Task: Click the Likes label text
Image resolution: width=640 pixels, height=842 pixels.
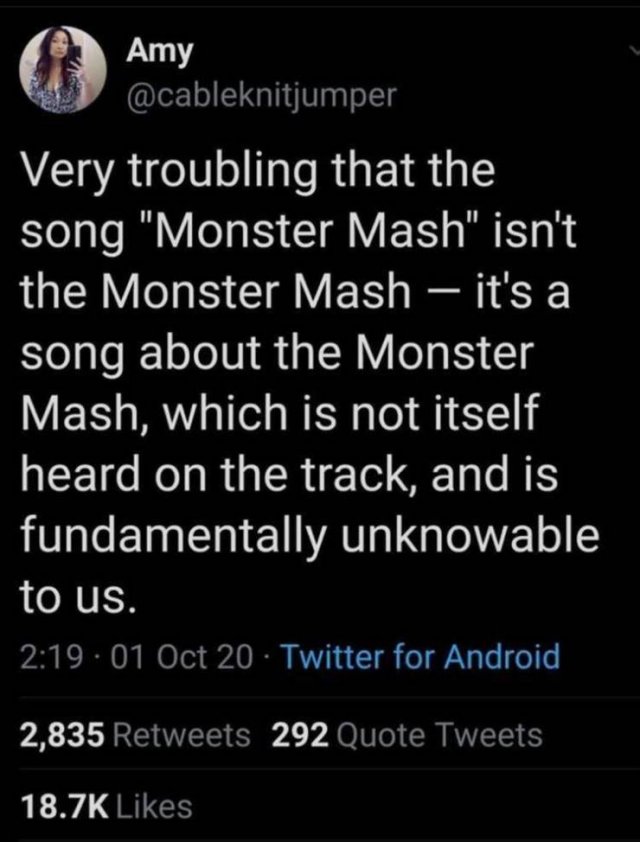Action: [154, 807]
